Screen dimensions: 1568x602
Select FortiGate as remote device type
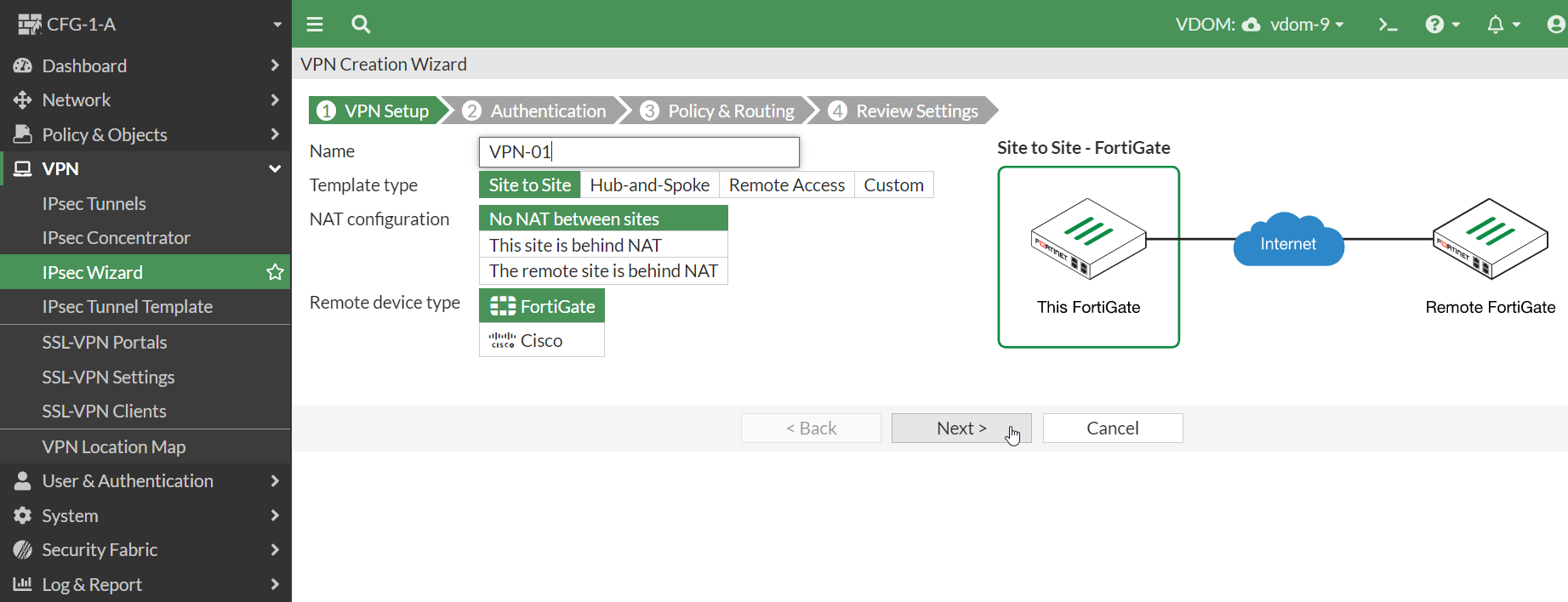click(542, 306)
